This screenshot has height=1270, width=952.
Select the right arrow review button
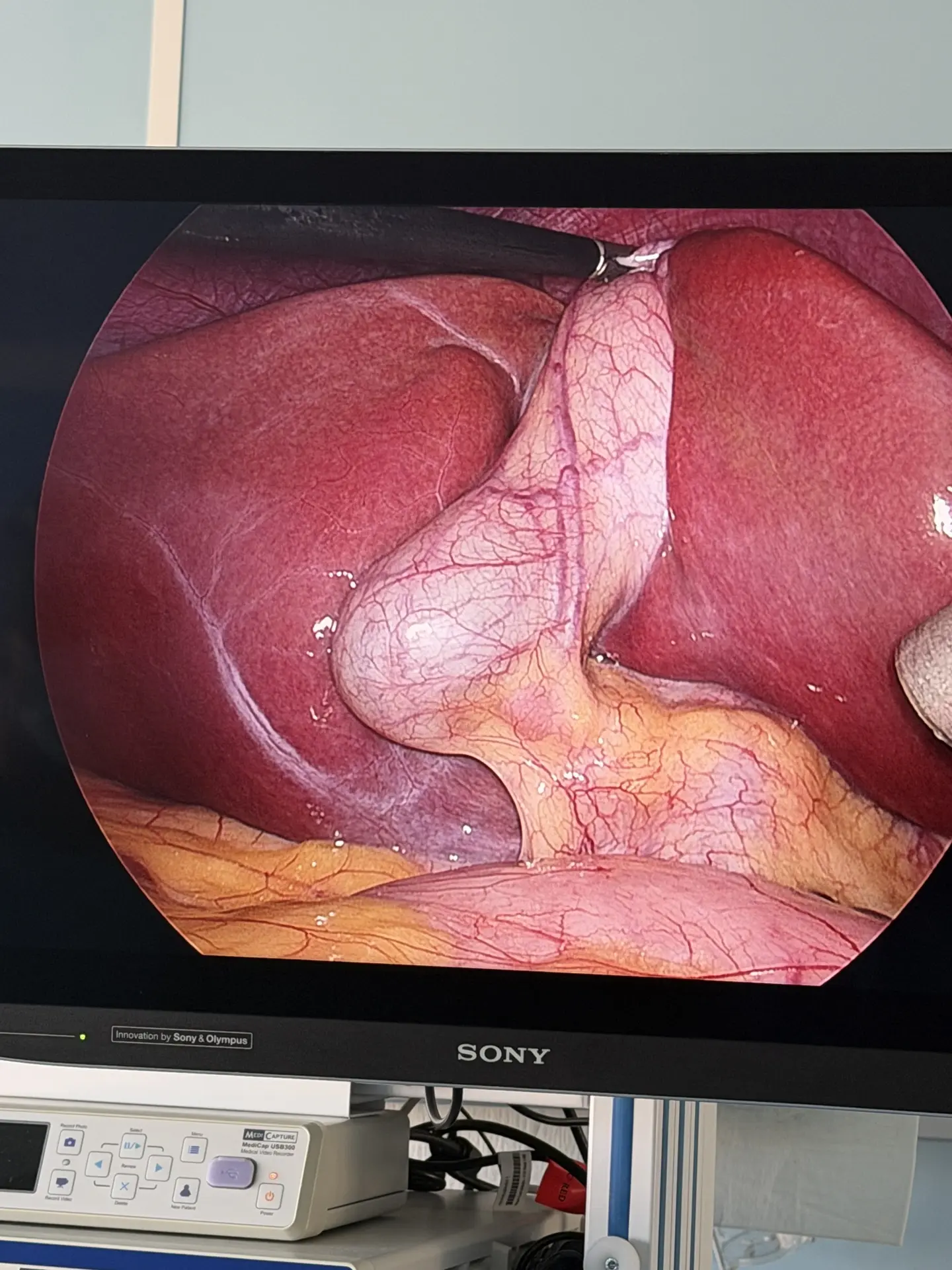pos(157,1168)
